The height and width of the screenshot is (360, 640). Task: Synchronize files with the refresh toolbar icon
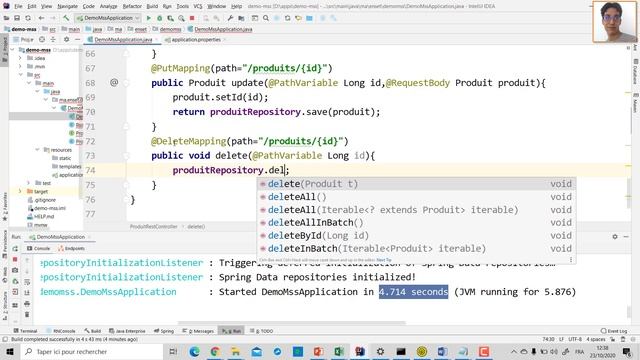(x=28, y=18)
